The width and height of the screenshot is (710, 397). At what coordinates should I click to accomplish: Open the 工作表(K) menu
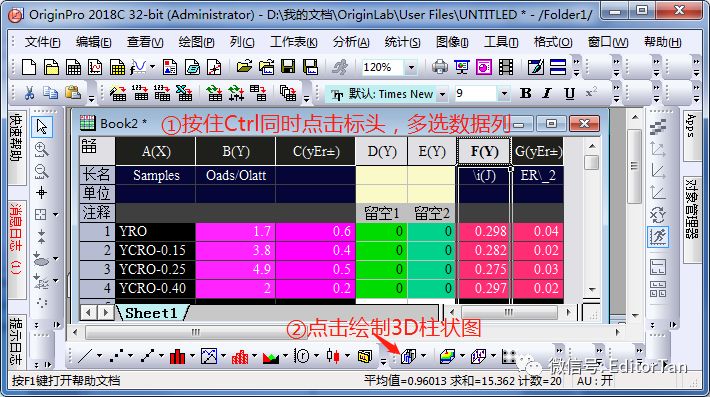(293, 42)
